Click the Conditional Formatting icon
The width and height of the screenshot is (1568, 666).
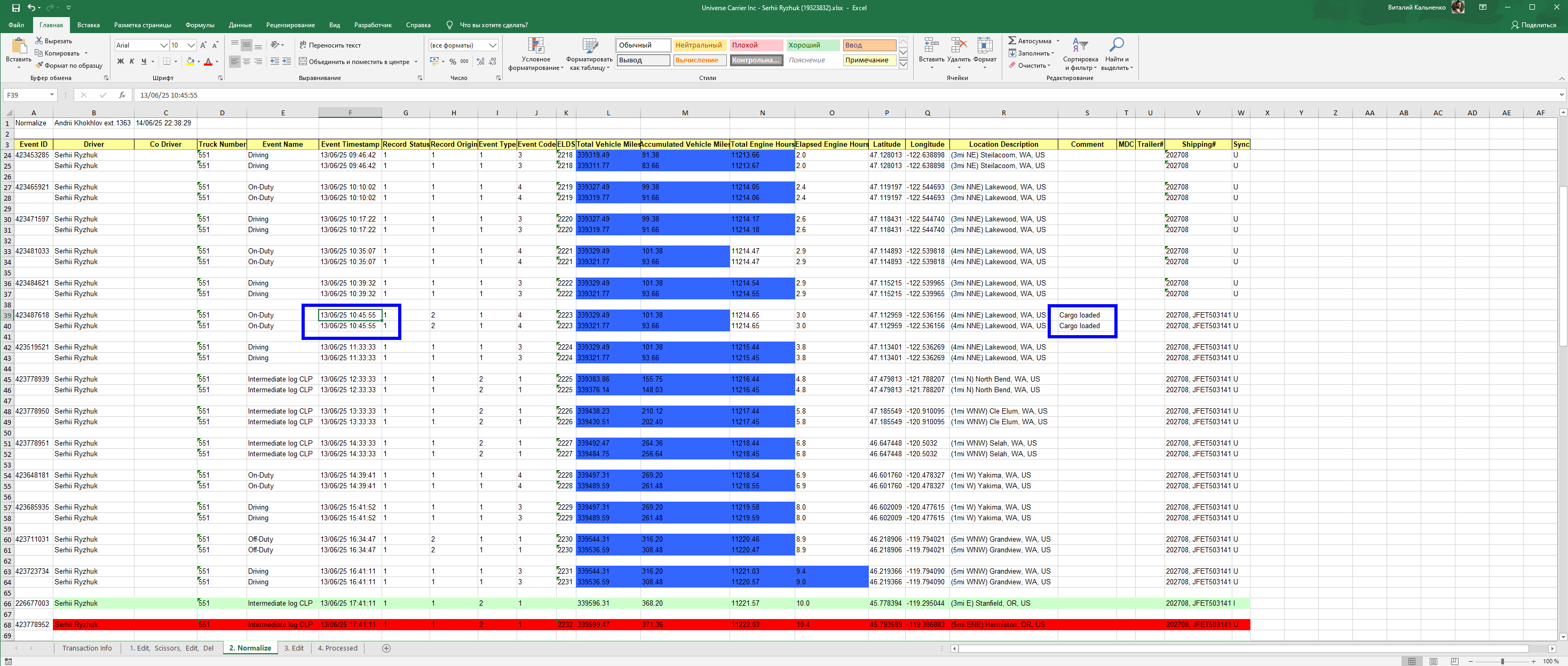(x=536, y=46)
